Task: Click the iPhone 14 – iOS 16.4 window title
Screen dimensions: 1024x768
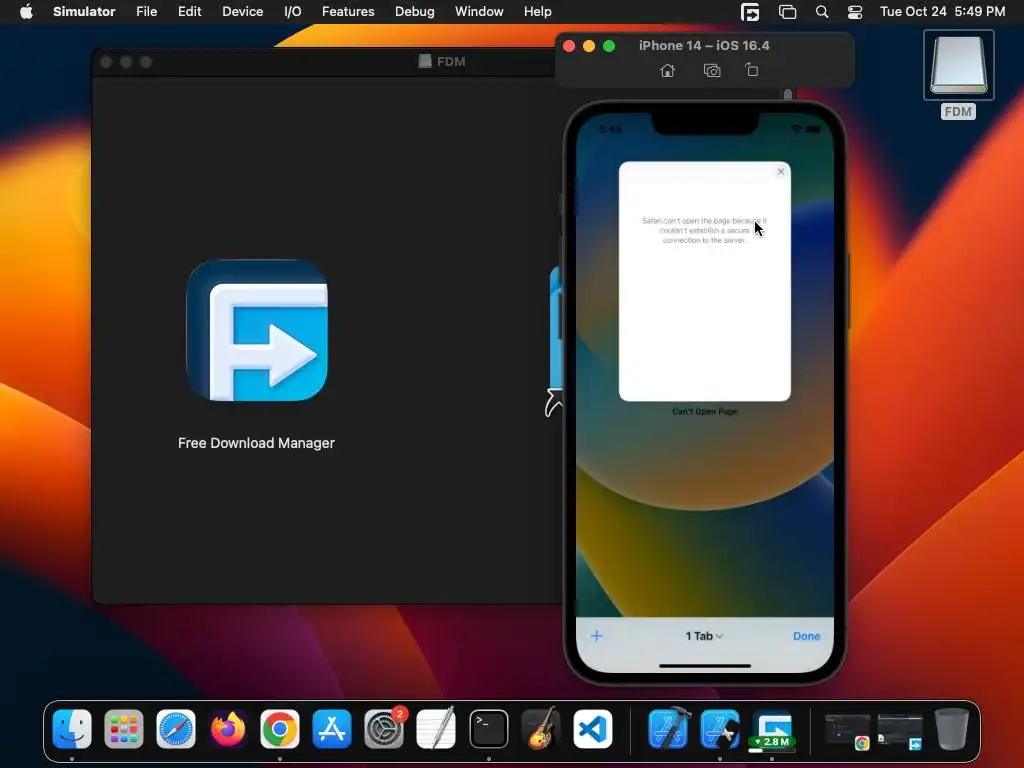Action: 704,45
